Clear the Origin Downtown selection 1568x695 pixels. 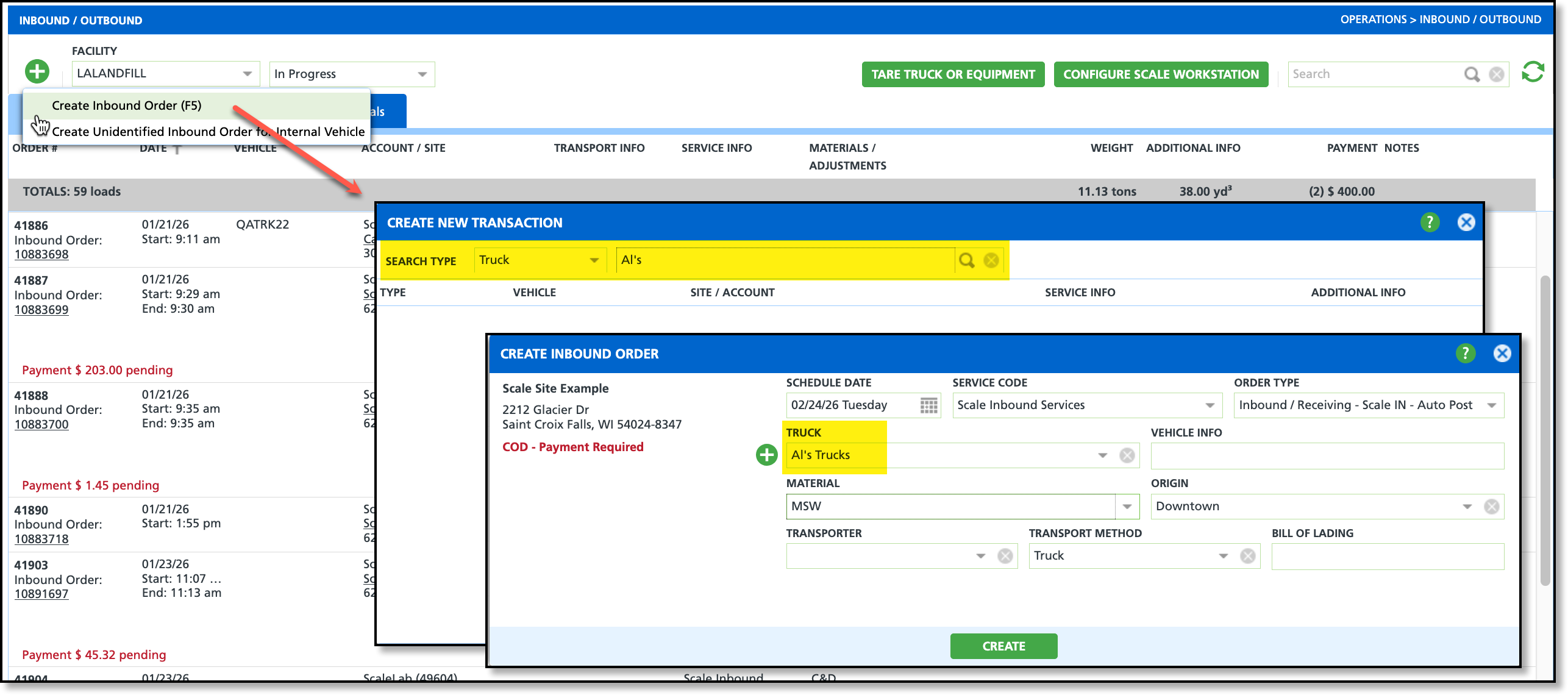coord(1491,507)
